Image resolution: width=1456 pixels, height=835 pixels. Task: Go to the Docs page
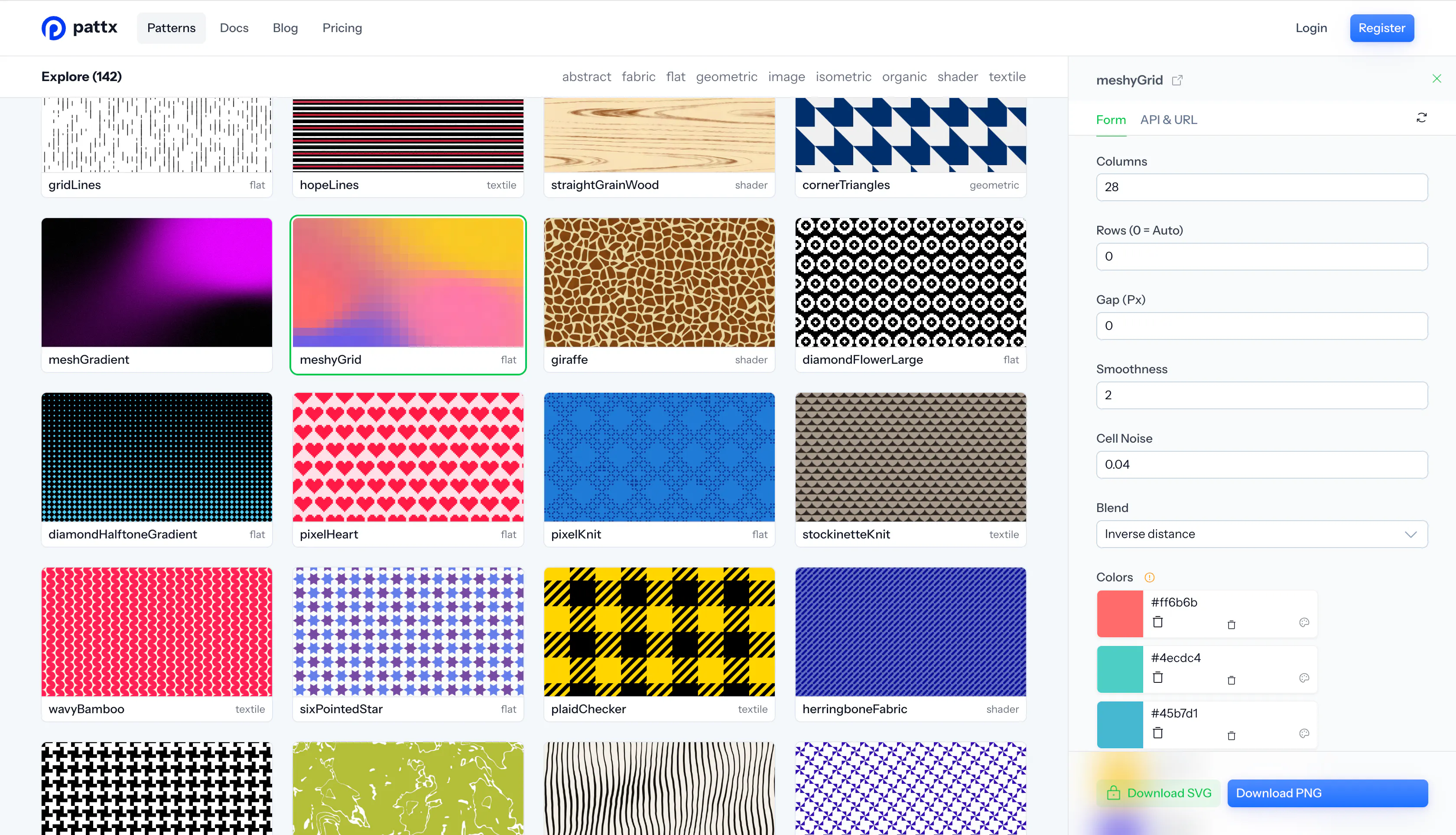point(234,28)
